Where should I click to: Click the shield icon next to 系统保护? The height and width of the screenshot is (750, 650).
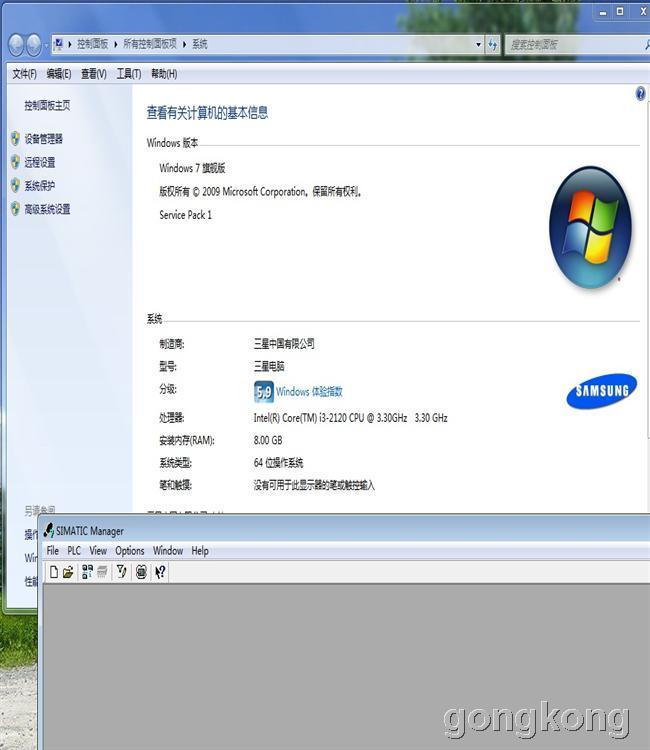(15, 185)
